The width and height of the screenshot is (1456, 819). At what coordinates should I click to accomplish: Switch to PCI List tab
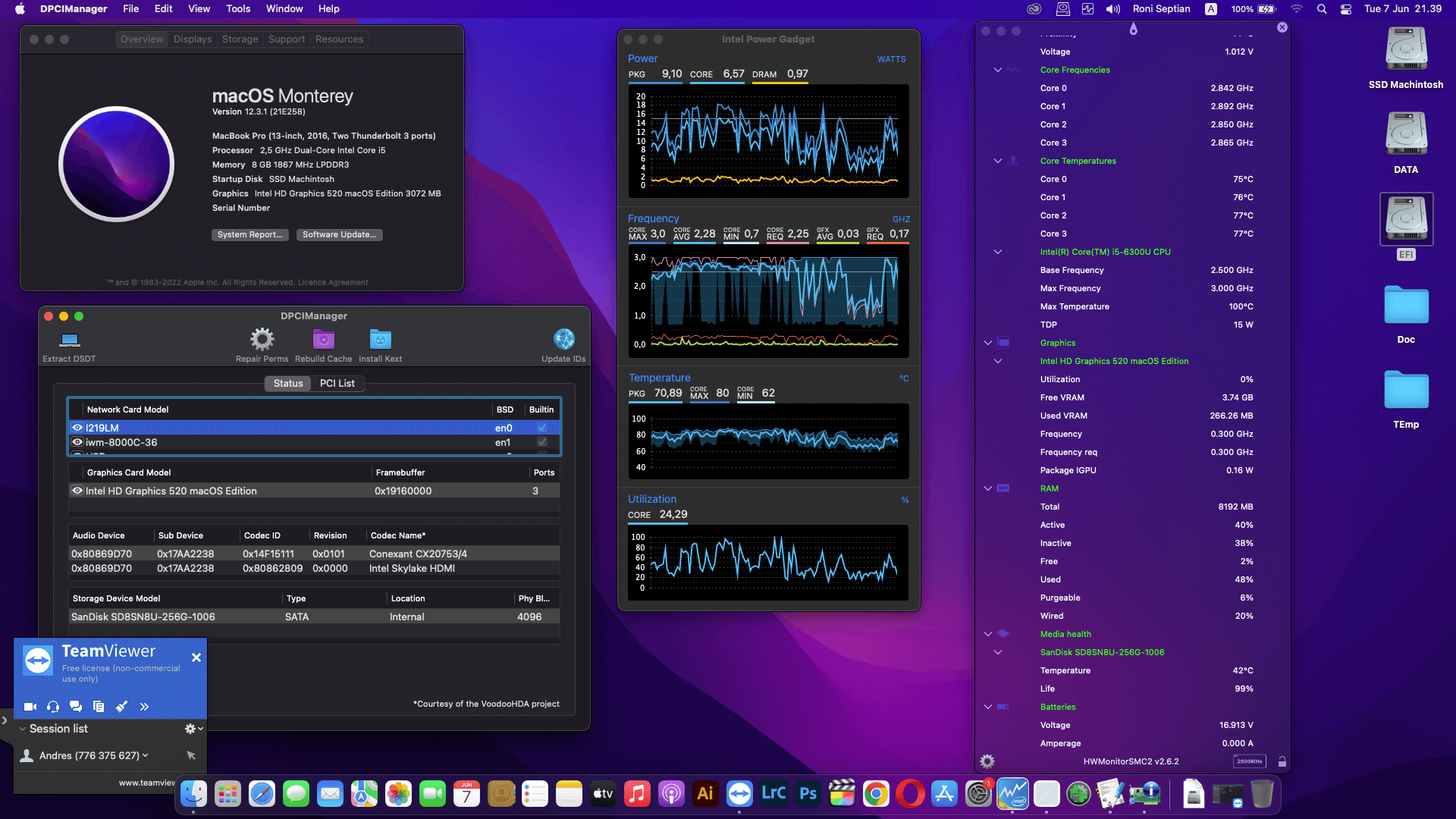(337, 383)
